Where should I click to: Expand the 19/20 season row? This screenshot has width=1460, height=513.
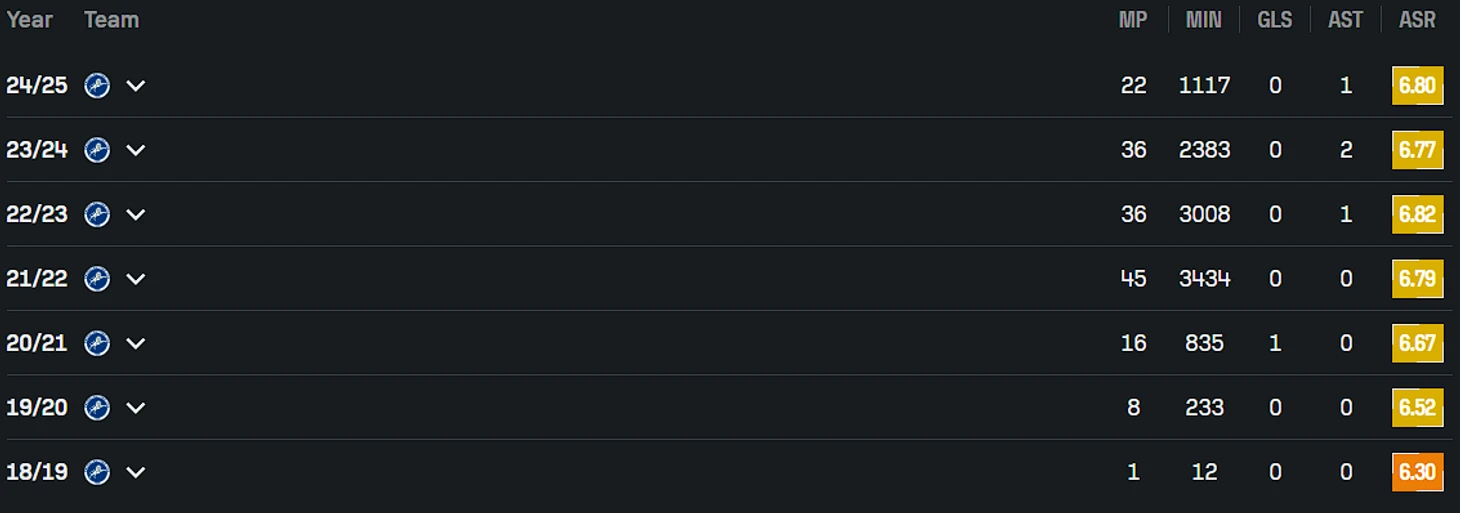coord(136,408)
